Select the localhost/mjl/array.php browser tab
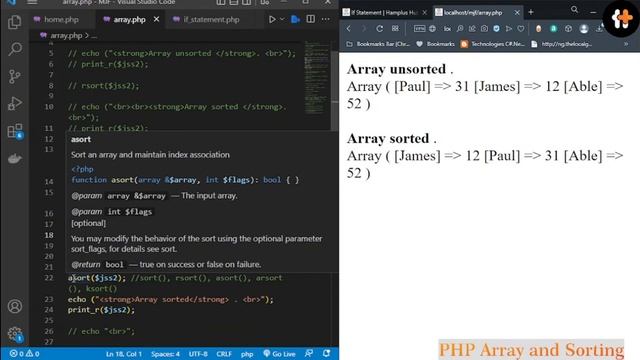Screen dimensions: 640x360 (x=473, y=13)
